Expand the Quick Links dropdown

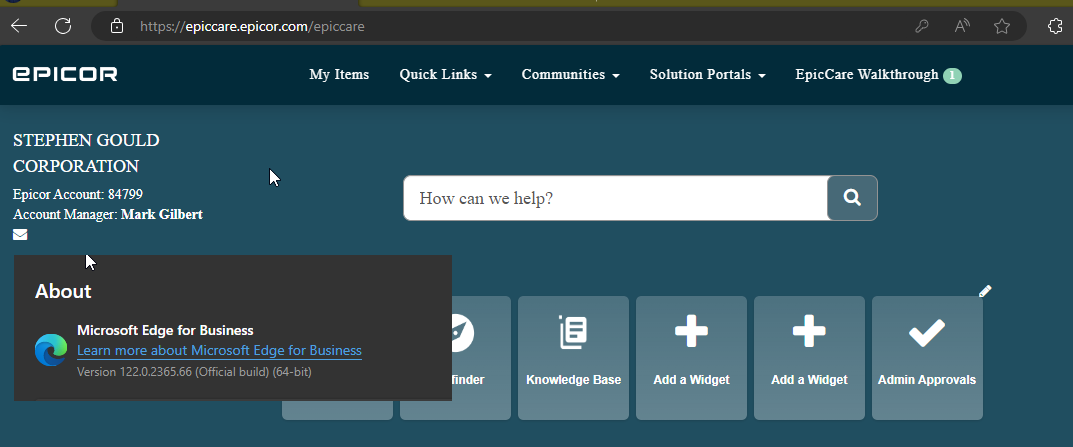(x=445, y=75)
